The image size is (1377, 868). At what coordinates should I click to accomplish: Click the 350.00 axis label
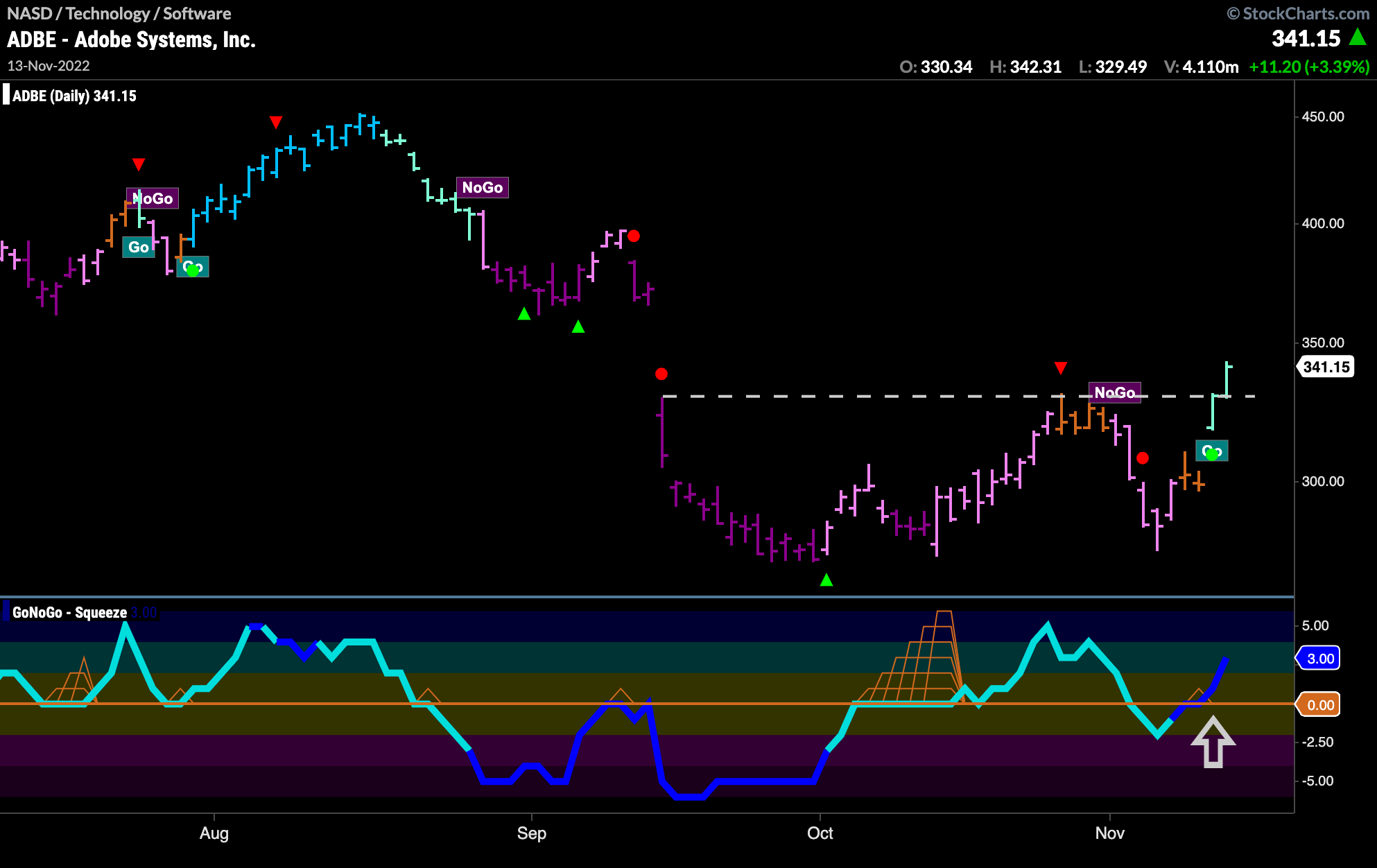tap(1323, 342)
